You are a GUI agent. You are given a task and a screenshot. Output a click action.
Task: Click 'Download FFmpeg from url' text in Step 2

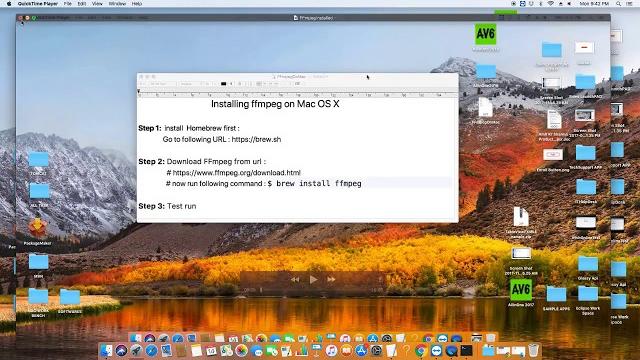coord(215,162)
